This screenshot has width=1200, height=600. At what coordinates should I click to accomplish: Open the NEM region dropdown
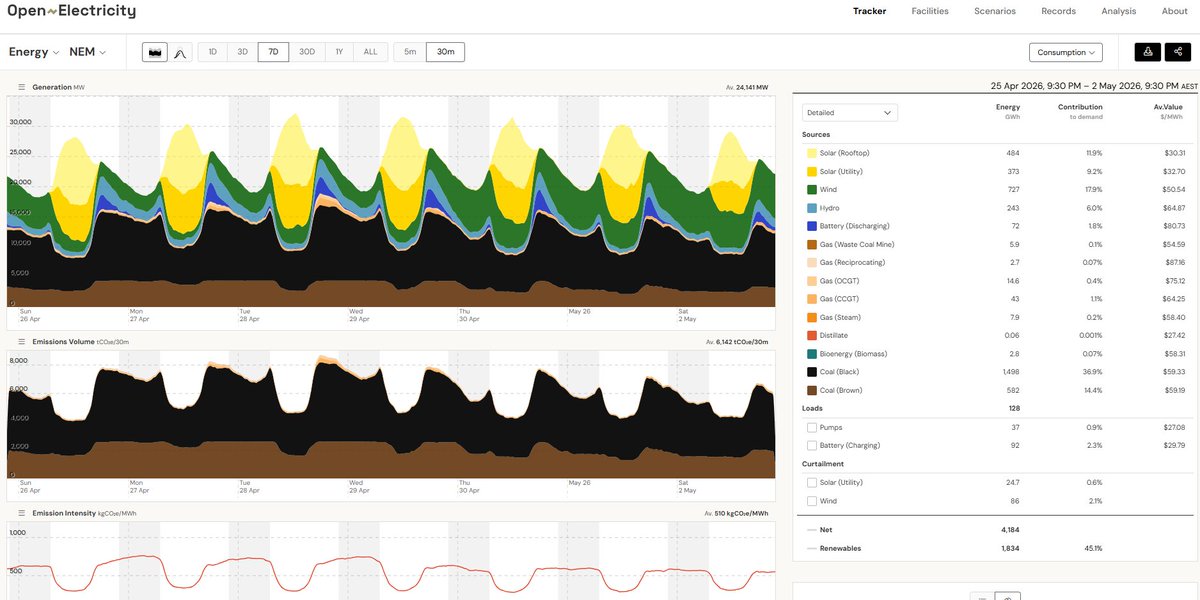click(88, 52)
